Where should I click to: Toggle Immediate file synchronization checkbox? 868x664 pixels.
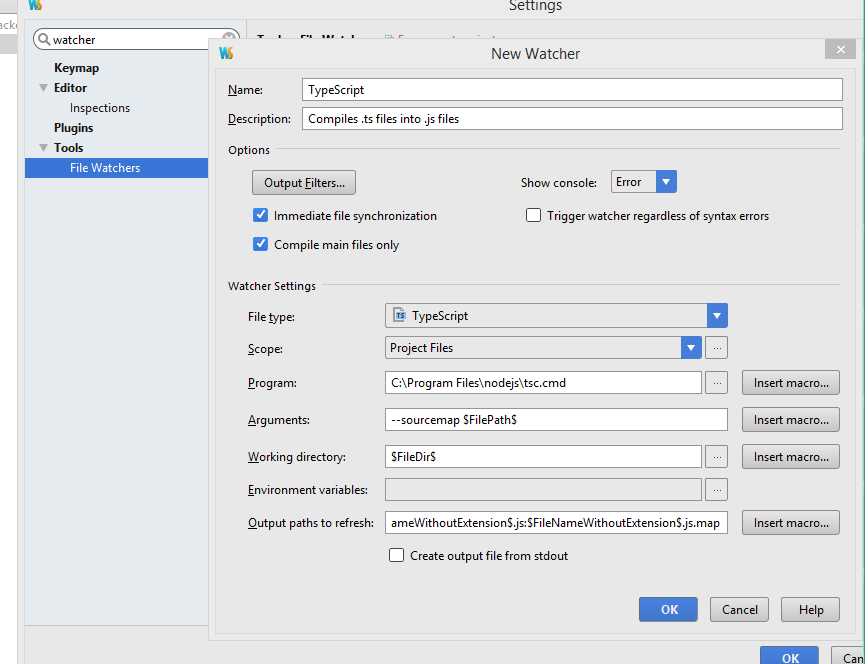coord(260,215)
